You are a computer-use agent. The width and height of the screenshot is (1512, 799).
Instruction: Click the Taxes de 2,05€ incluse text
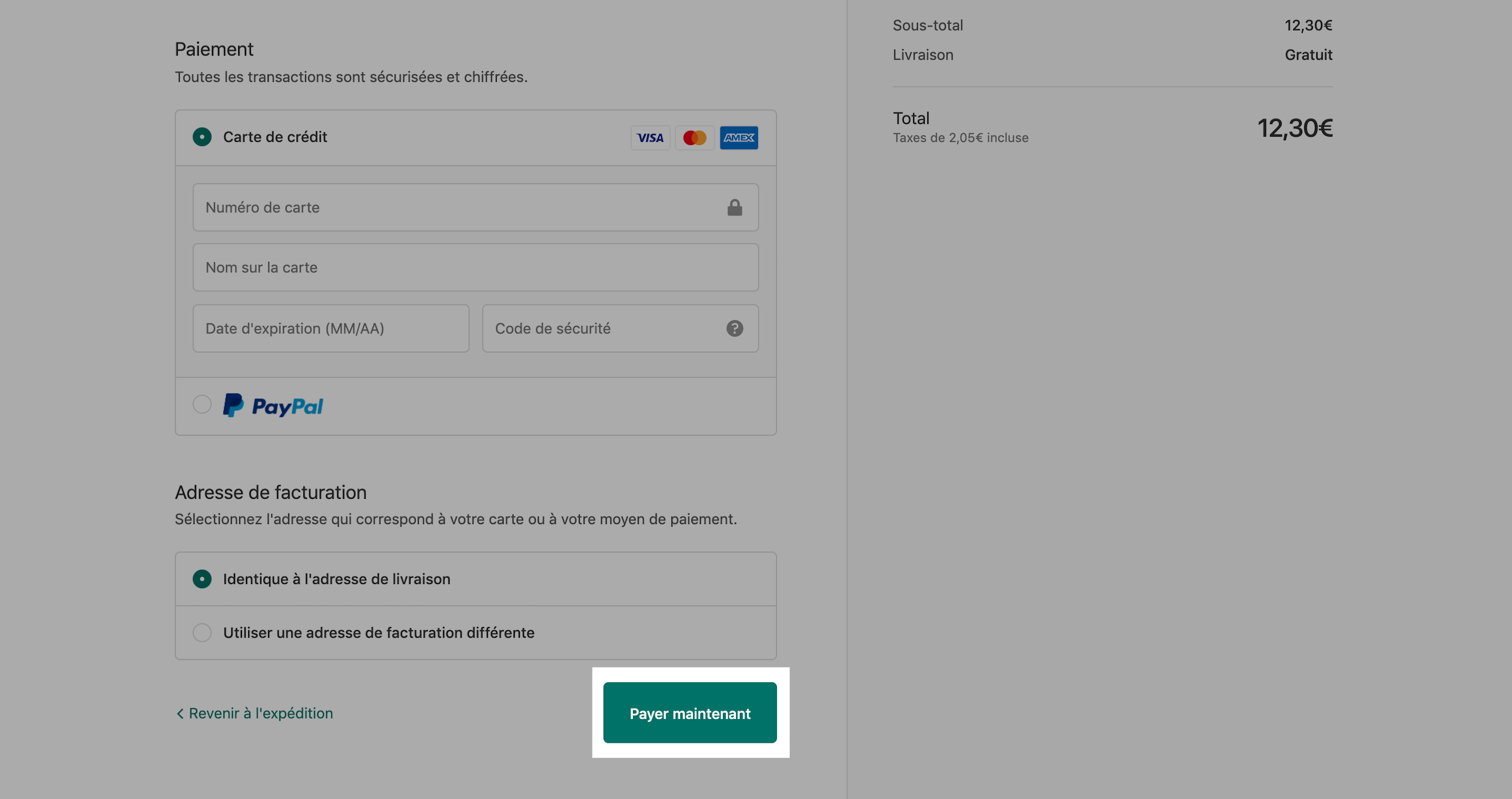961,138
